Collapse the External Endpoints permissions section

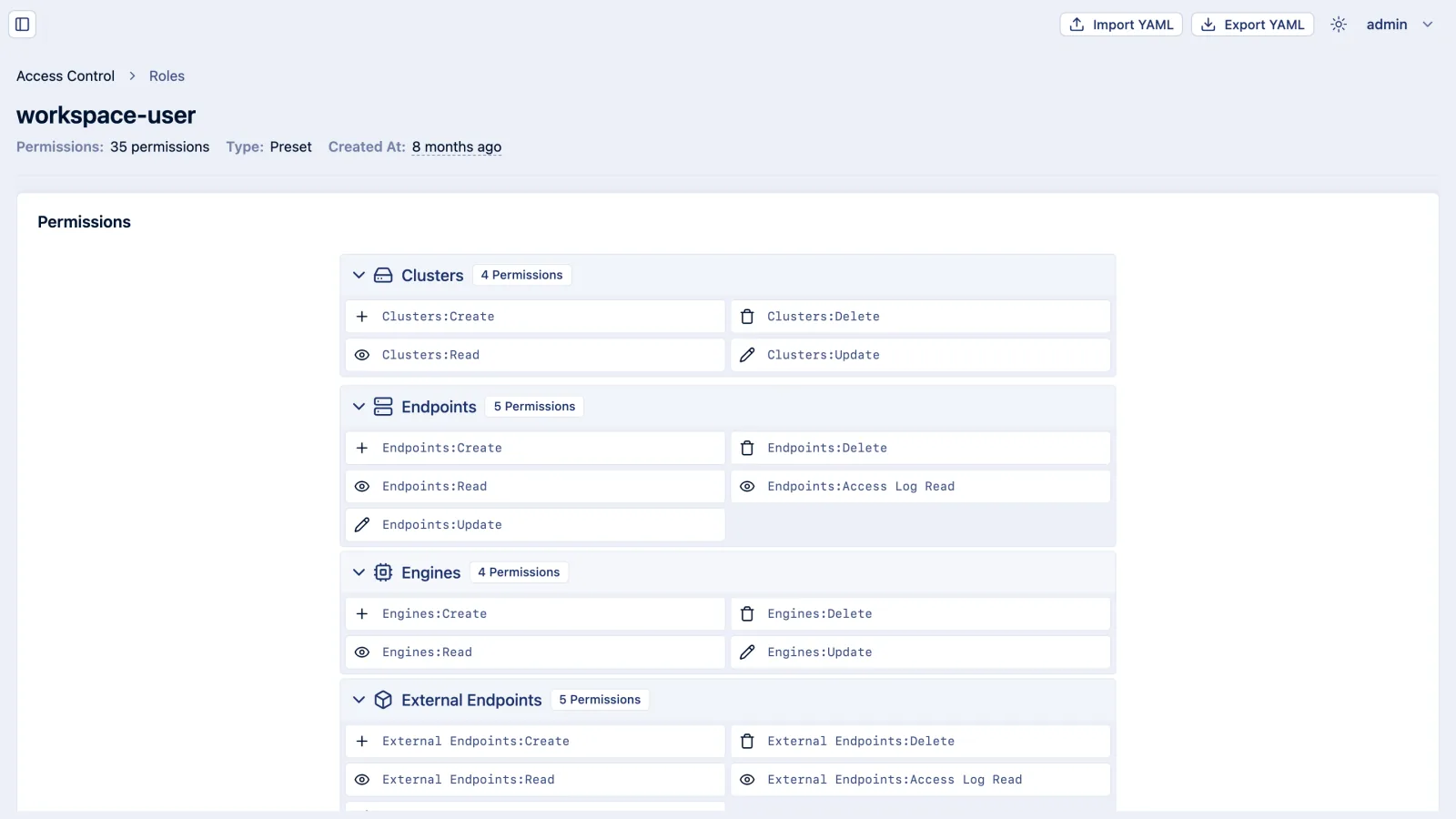[x=359, y=700]
